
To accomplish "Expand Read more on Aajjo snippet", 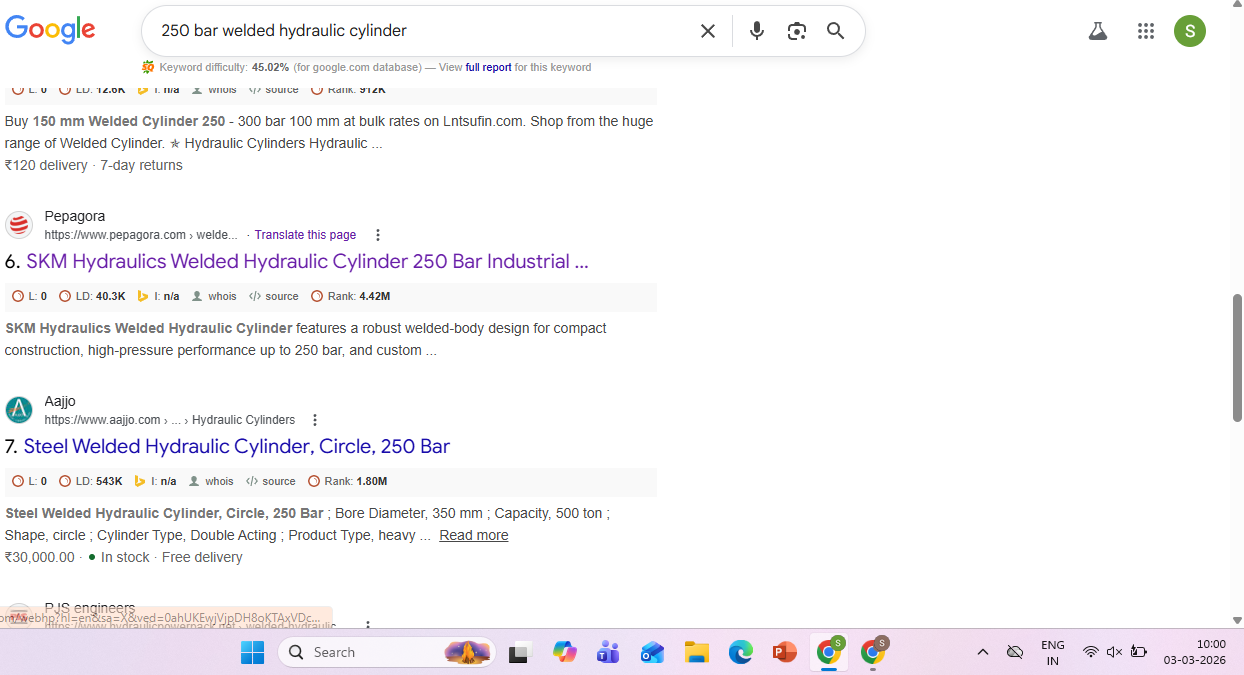I will (474, 535).
